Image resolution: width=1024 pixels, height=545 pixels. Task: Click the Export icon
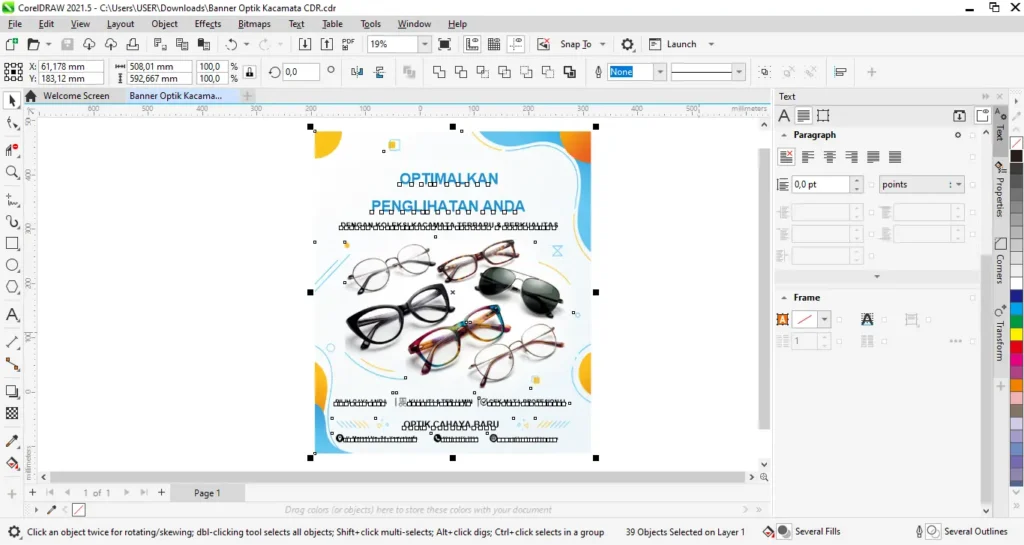(x=327, y=44)
